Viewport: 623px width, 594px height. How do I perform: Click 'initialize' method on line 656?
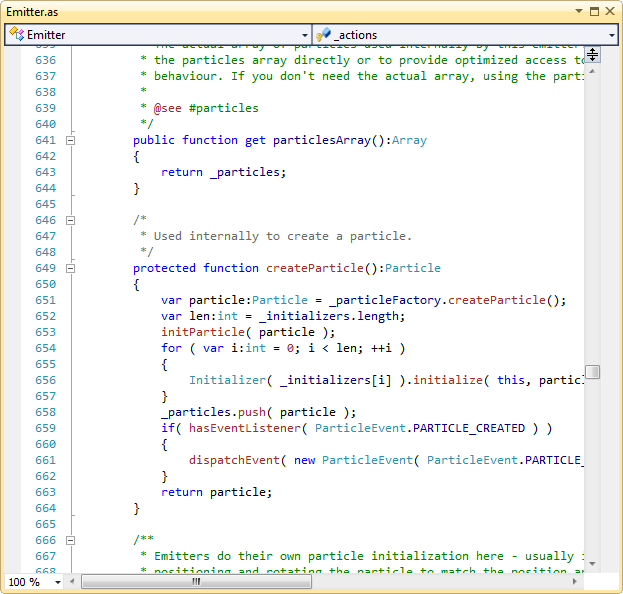point(447,380)
